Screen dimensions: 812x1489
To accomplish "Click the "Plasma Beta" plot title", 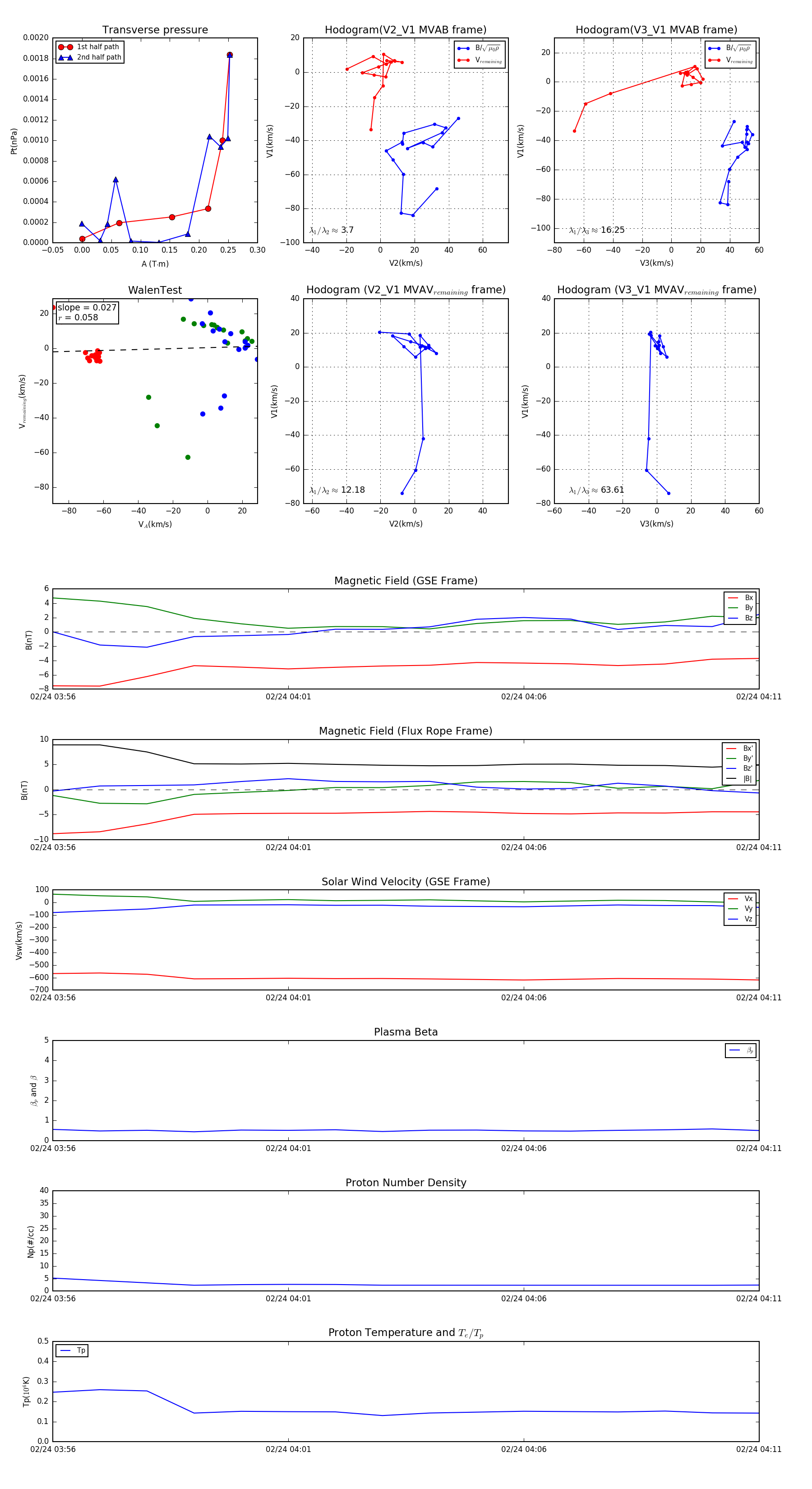I will (x=406, y=1032).
